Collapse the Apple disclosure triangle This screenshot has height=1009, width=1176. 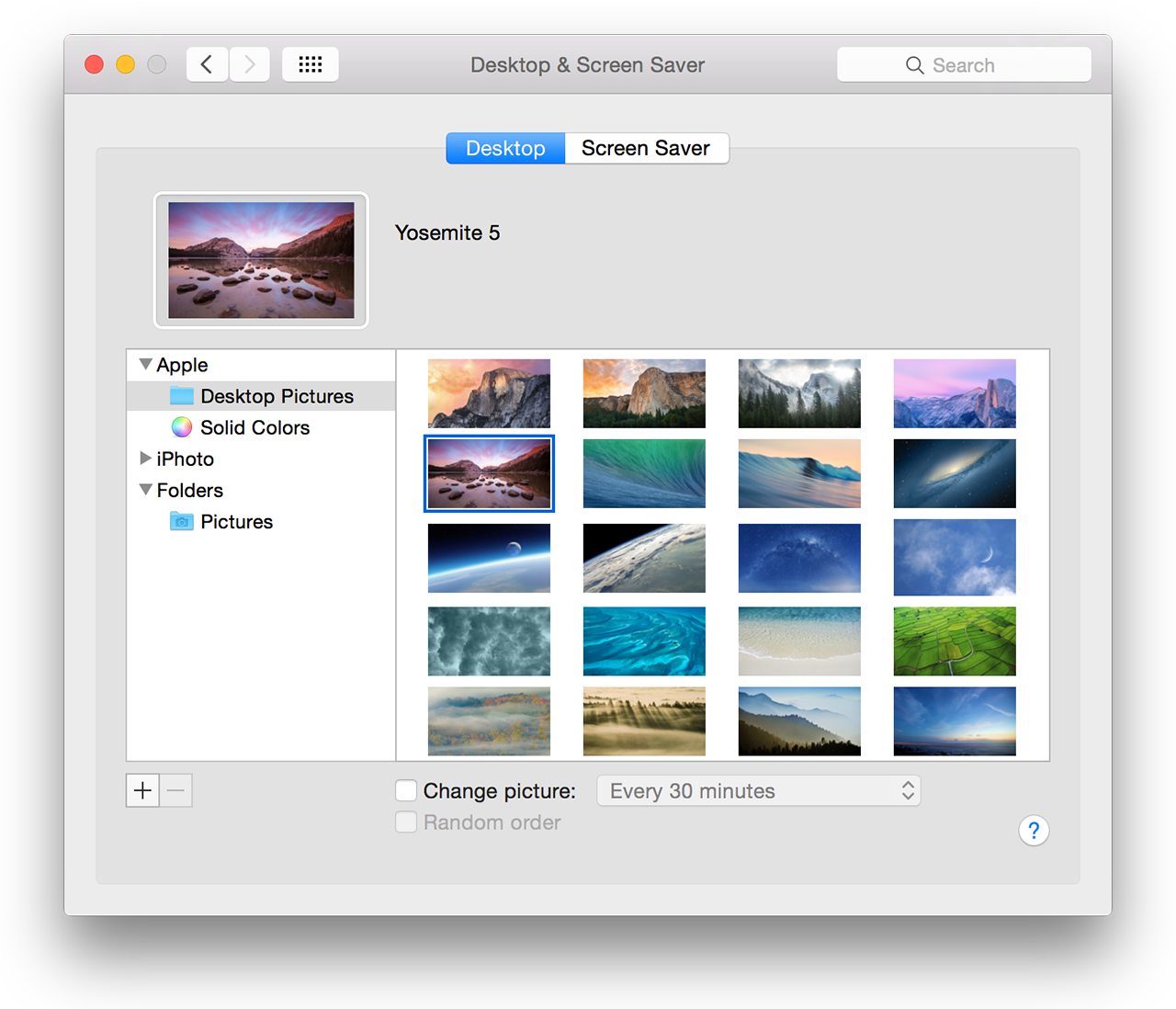tap(145, 365)
